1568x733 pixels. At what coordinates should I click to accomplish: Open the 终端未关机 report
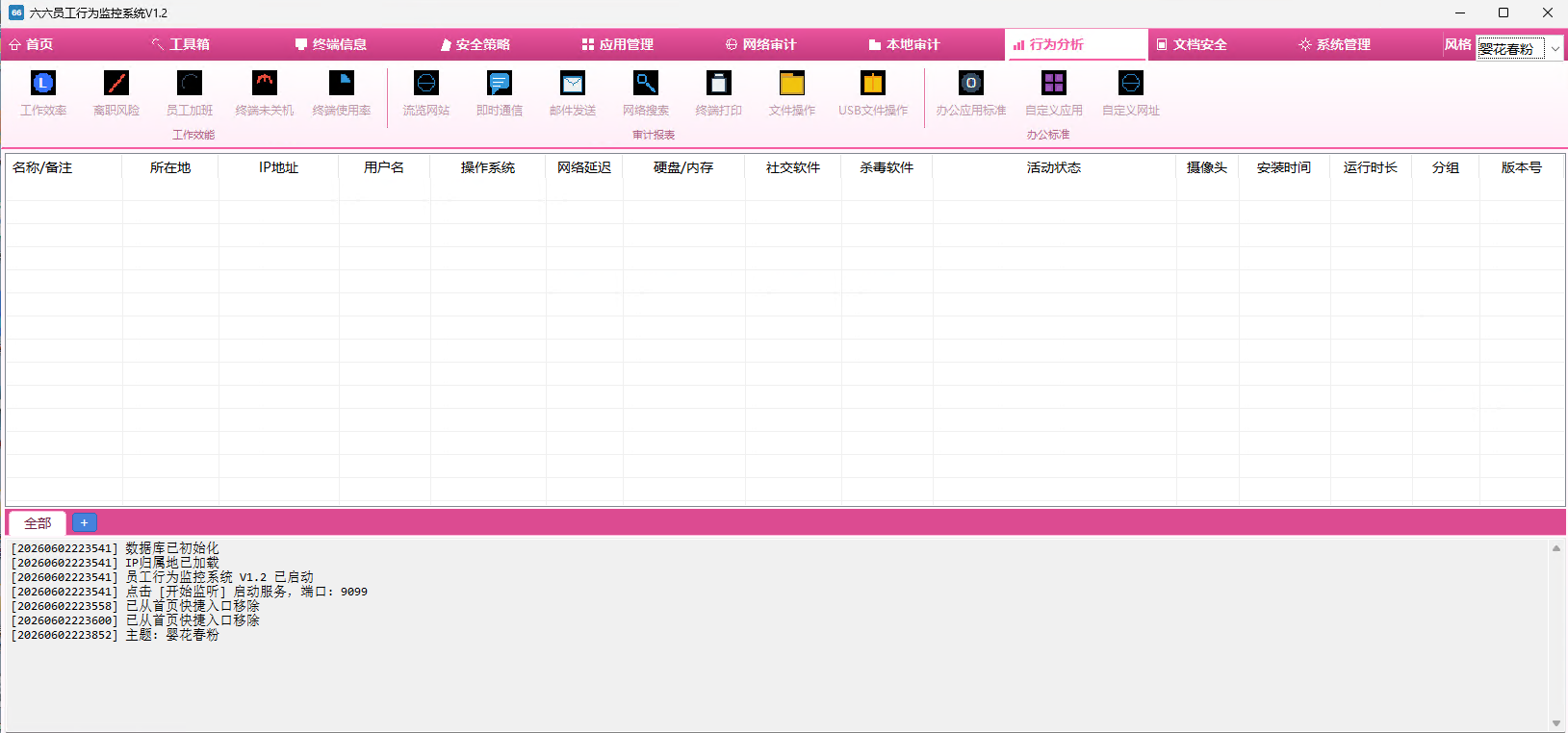pyautogui.click(x=265, y=93)
